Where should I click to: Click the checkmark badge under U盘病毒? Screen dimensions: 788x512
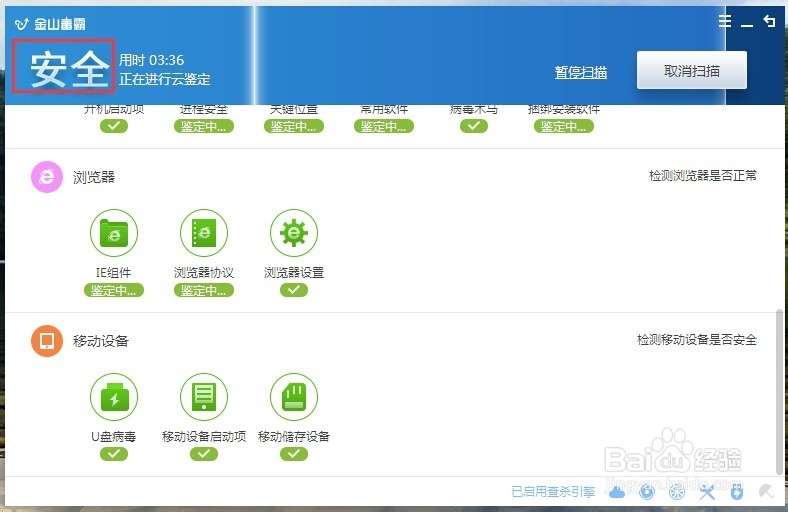[114, 454]
